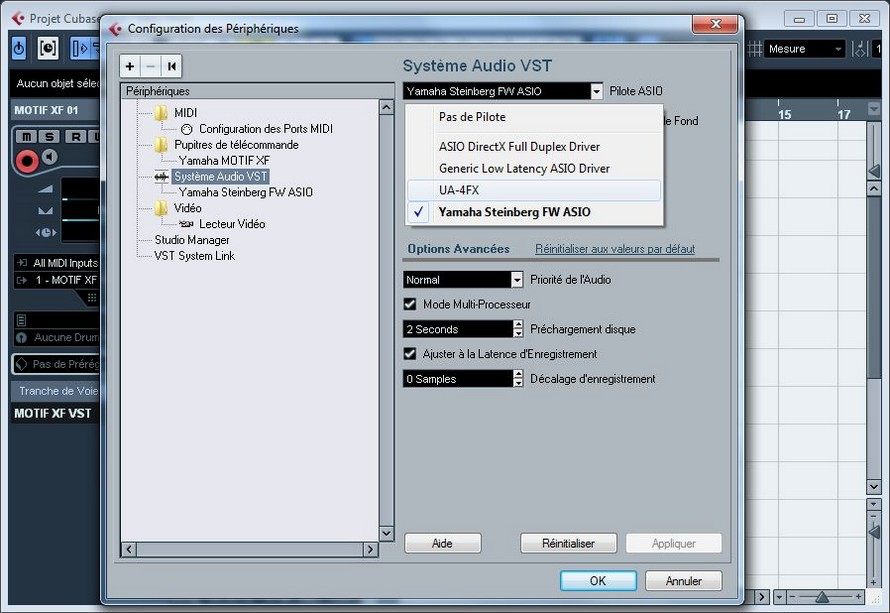
Task: Click the plus add device button
Action: [130, 66]
